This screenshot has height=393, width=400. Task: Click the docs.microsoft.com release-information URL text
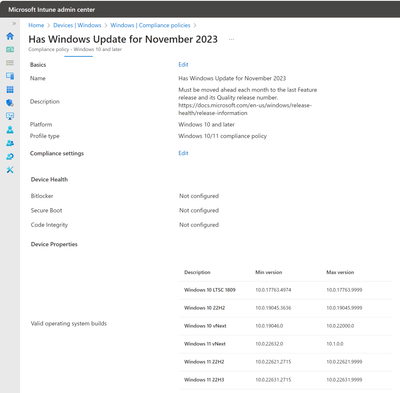(245, 109)
